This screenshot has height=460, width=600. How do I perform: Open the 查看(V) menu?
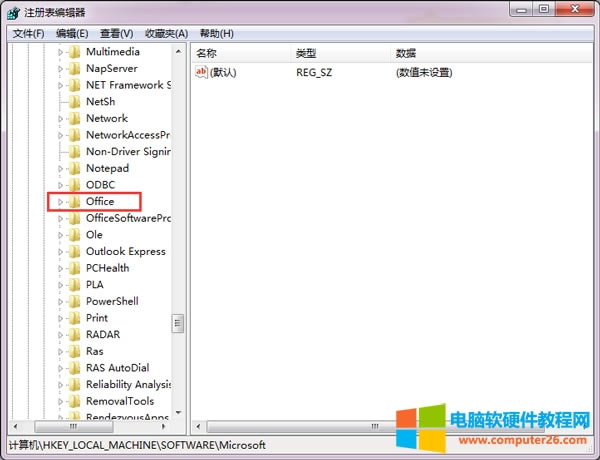116,34
